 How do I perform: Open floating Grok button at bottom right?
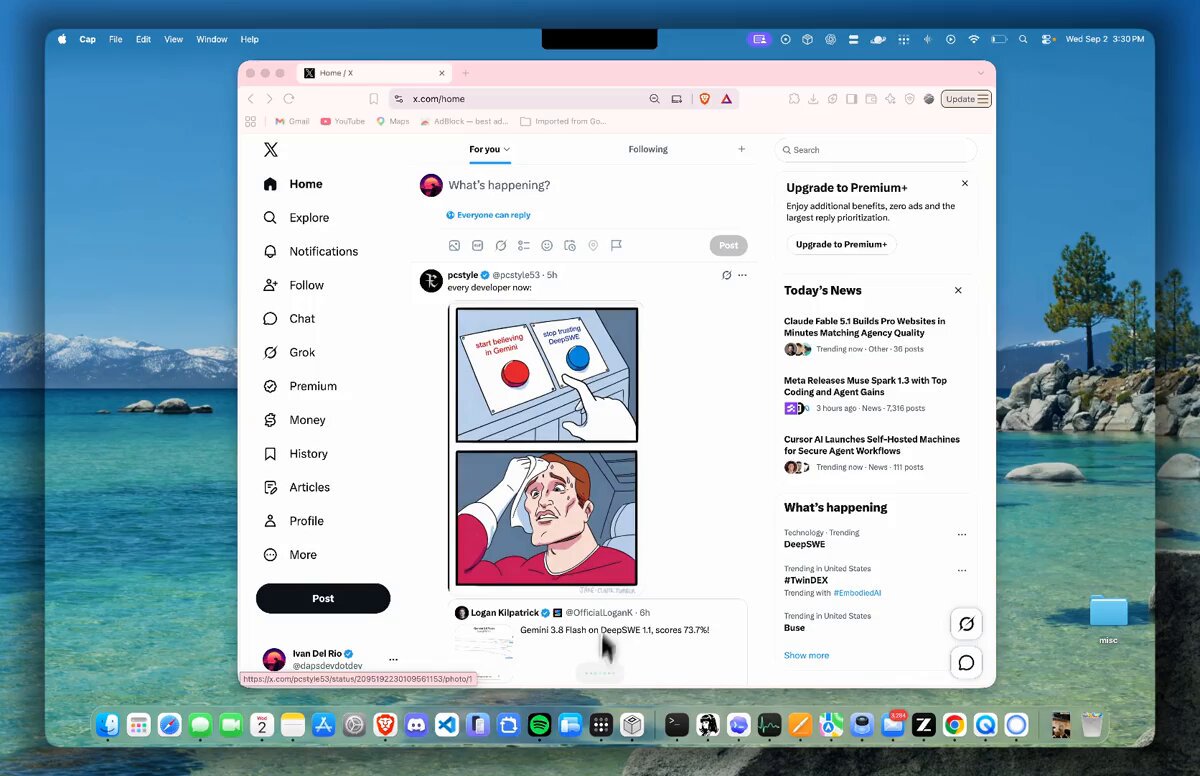(966, 624)
